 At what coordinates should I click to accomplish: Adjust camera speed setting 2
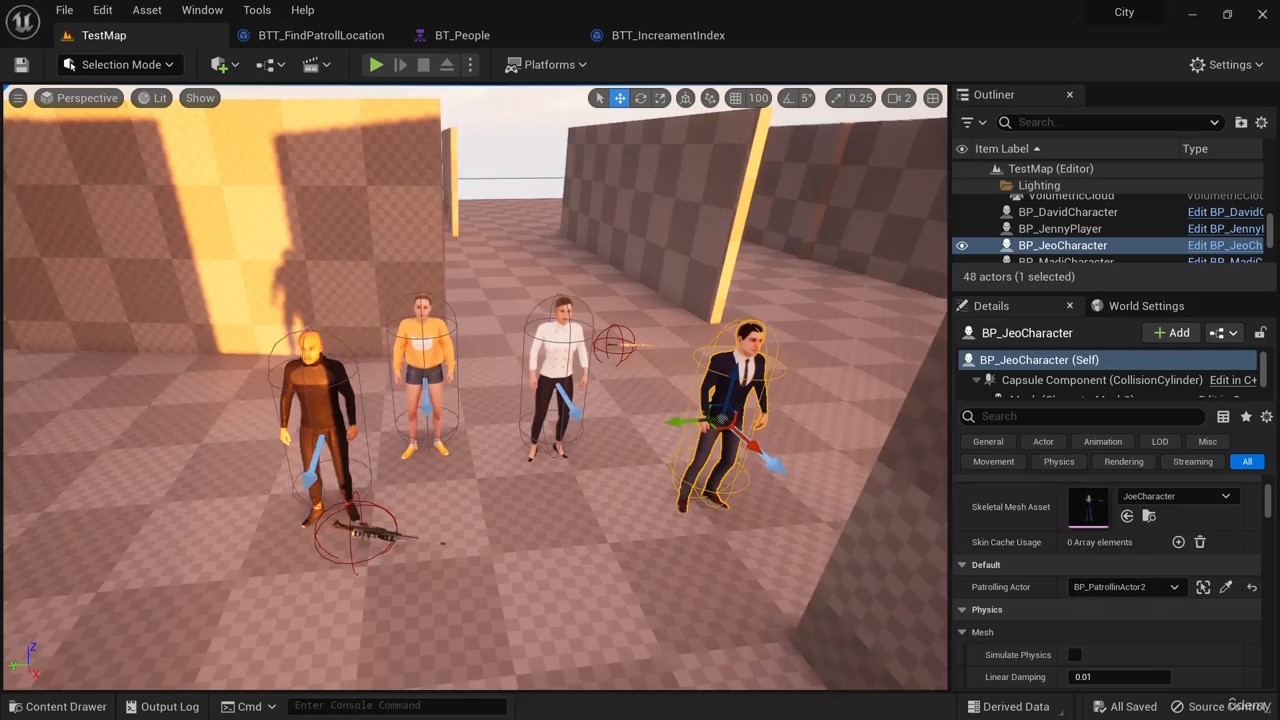(x=899, y=98)
